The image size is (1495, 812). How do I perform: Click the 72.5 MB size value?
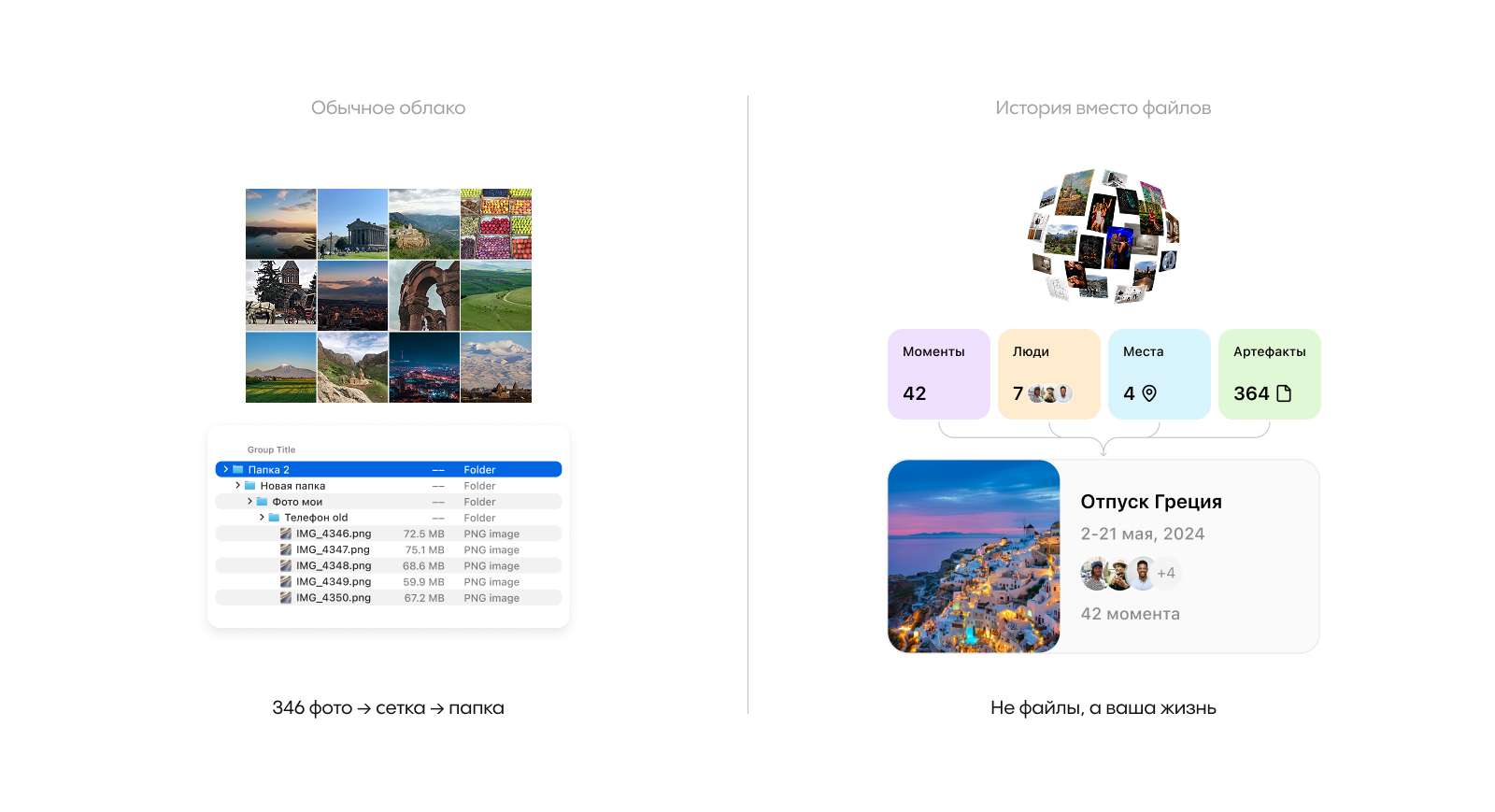point(424,534)
